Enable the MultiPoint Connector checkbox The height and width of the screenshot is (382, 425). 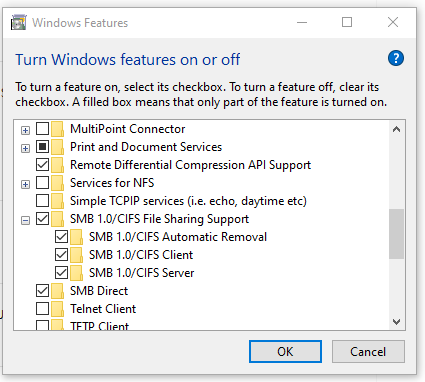click(x=42, y=129)
